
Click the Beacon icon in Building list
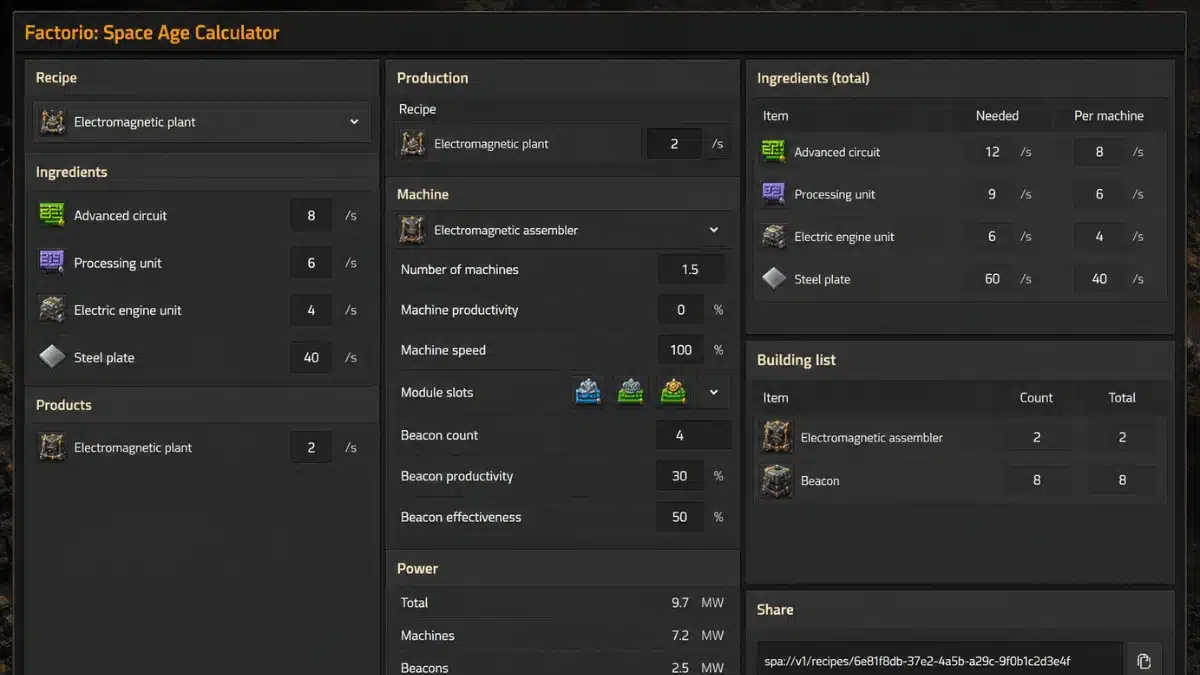(777, 481)
